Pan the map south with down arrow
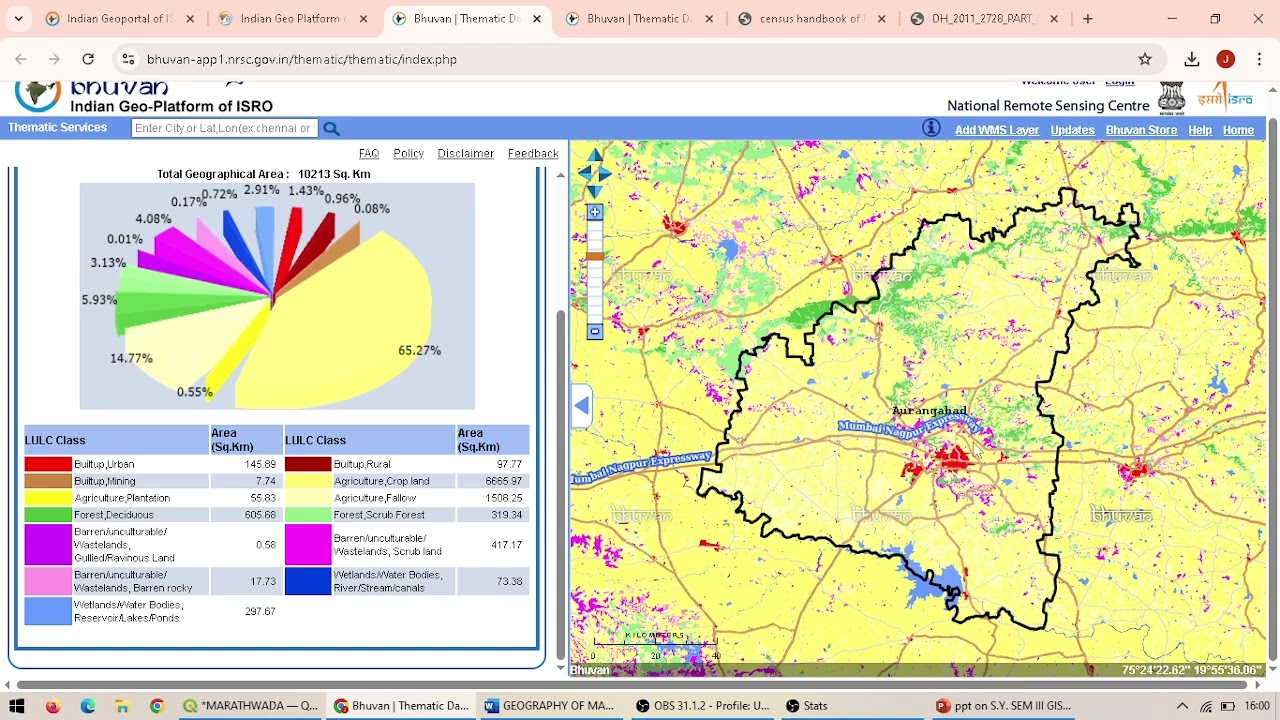This screenshot has height=720, width=1280. point(595,191)
